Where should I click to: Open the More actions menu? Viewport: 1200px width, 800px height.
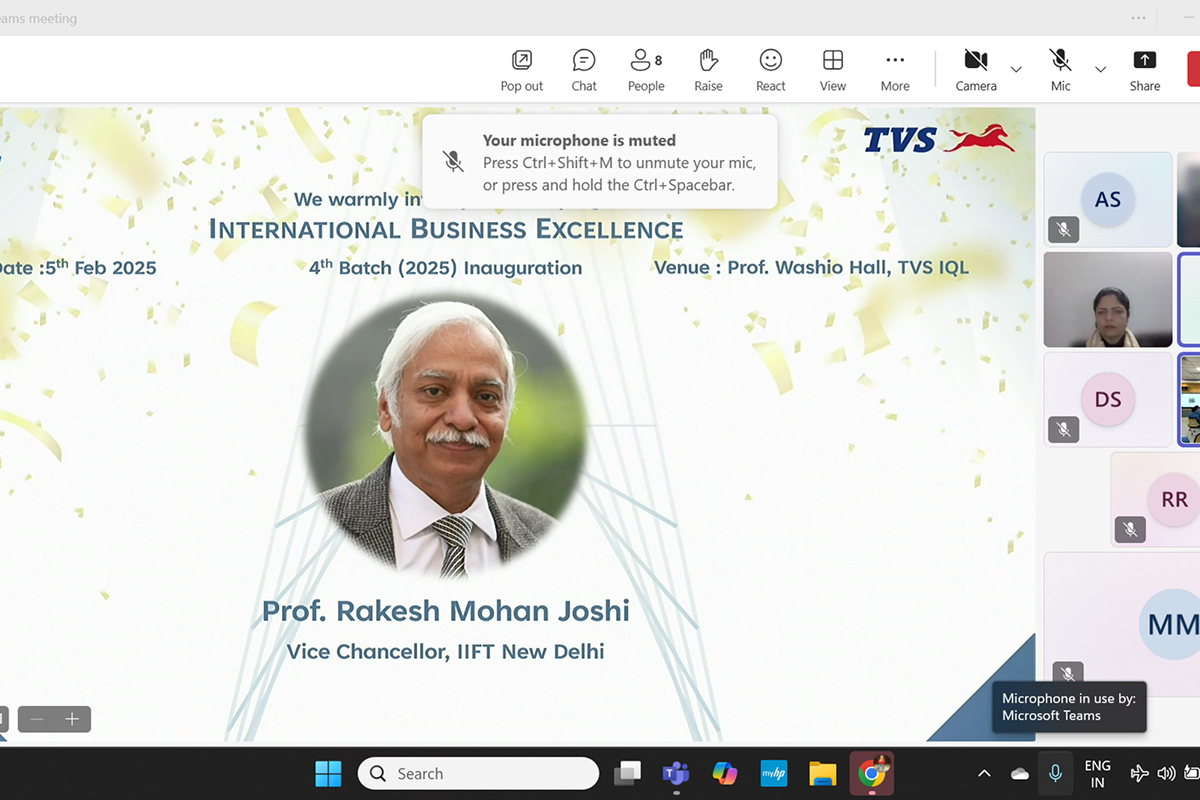point(895,70)
